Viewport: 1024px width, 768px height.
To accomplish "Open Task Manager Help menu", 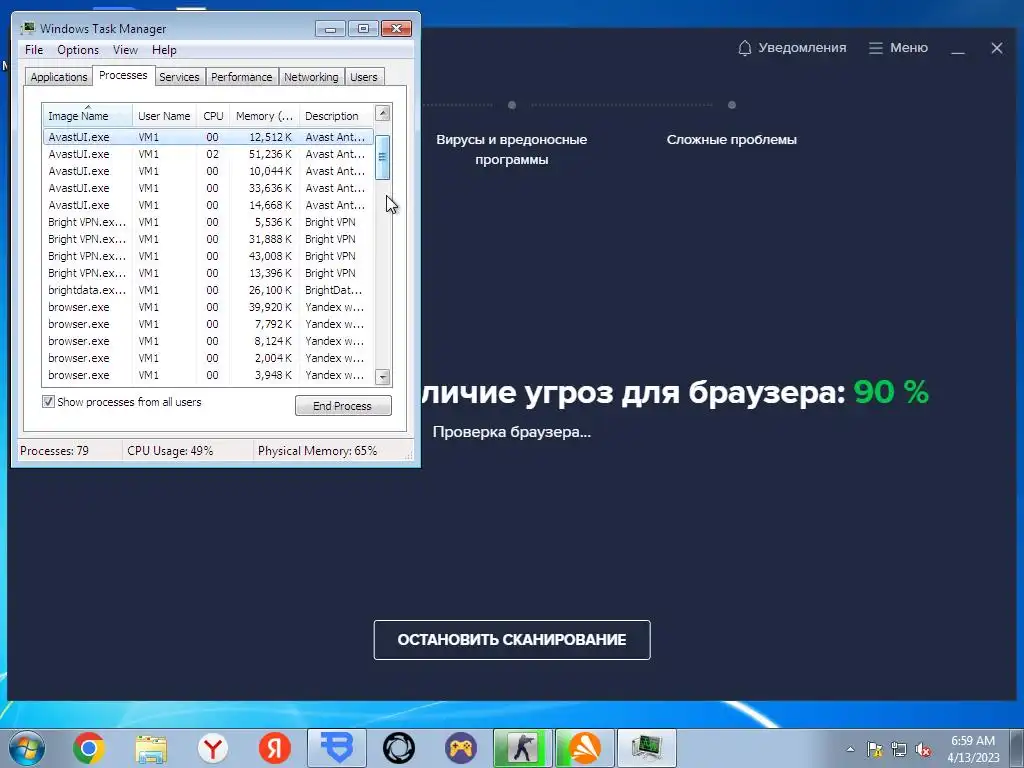I will pyautogui.click(x=164, y=50).
